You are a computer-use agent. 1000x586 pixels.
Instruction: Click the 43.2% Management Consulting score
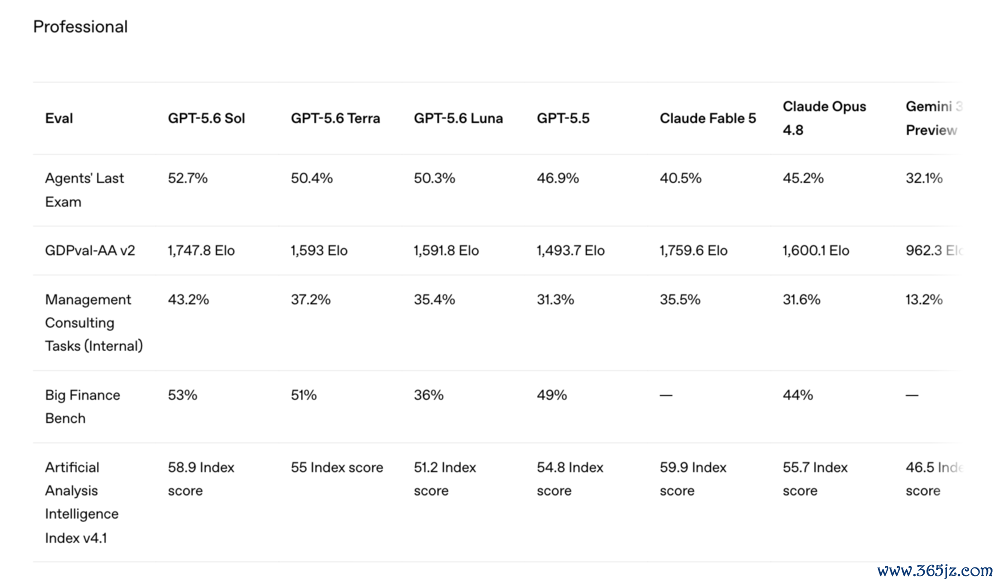(188, 300)
